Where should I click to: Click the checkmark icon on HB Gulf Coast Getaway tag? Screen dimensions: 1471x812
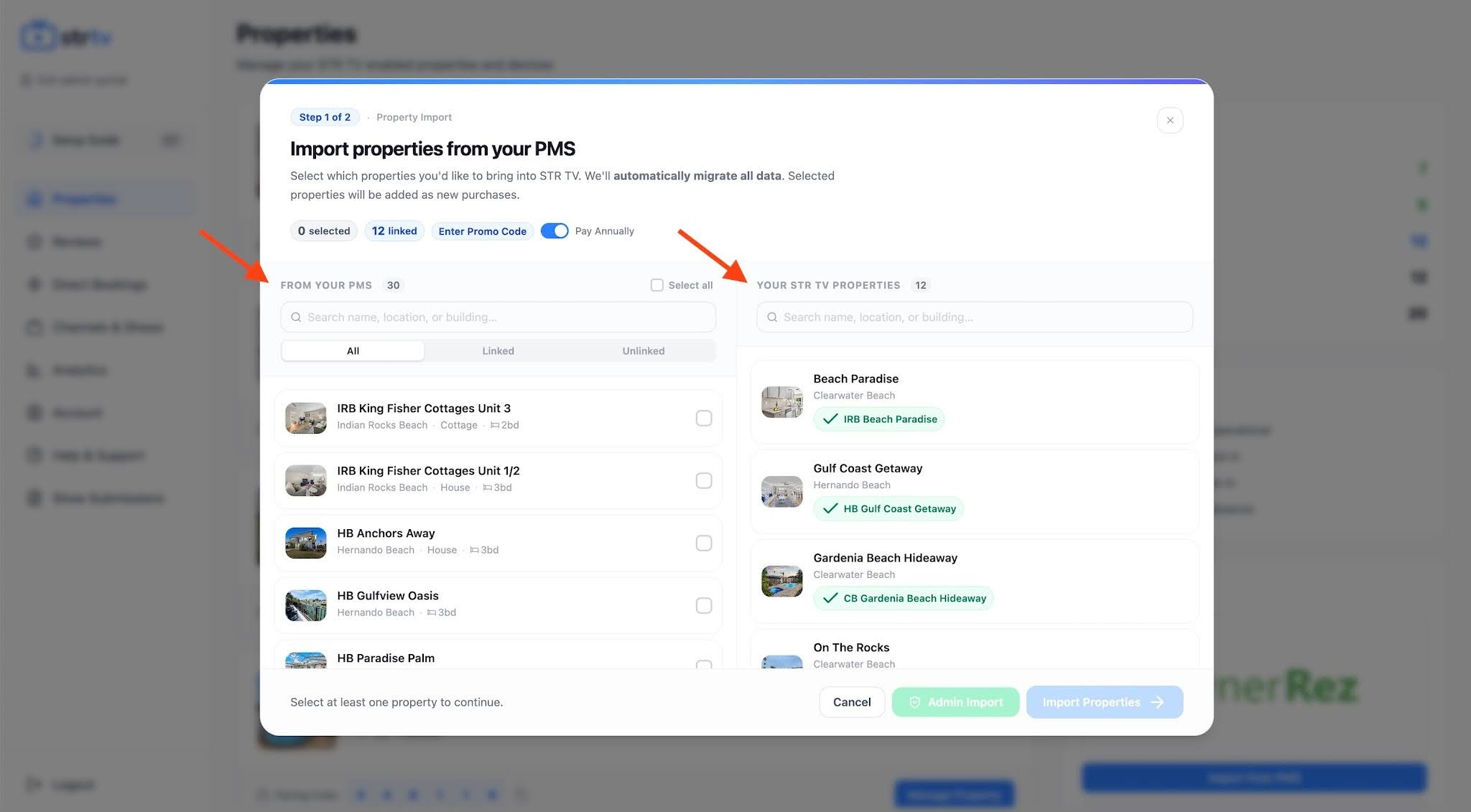pos(830,509)
